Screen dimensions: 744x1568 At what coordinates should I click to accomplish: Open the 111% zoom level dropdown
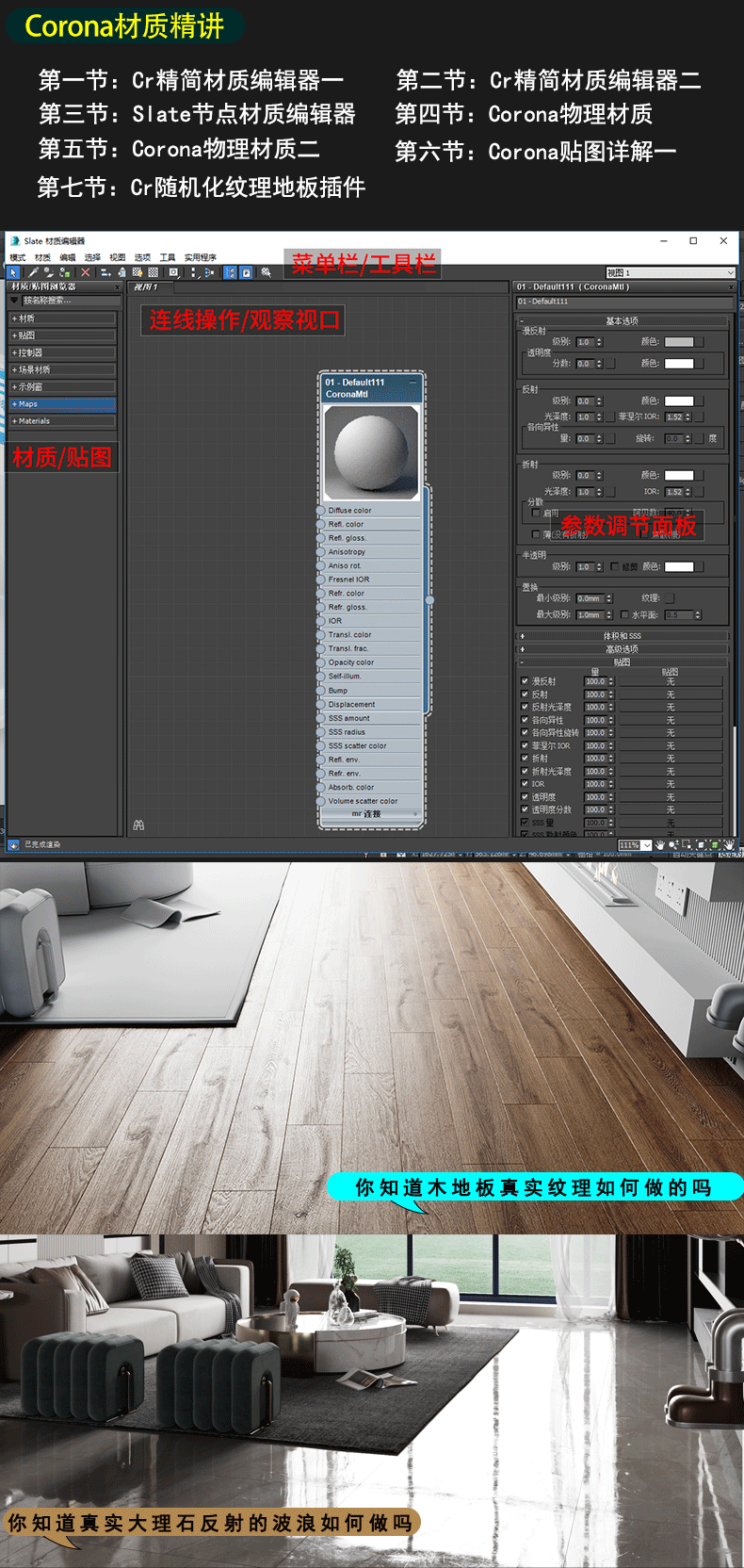tap(647, 845)
